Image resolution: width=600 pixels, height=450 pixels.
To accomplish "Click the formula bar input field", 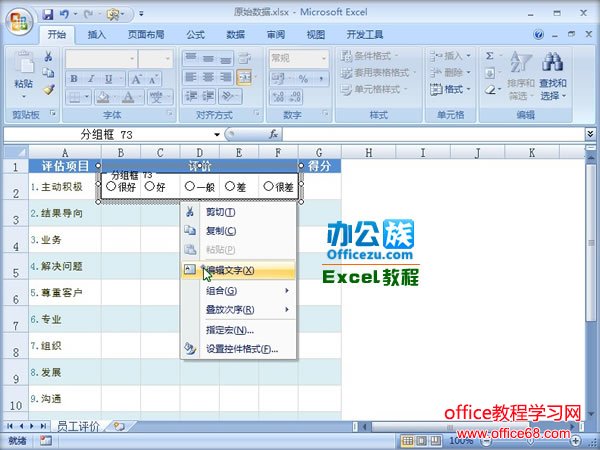I will [x=433, y=134].
